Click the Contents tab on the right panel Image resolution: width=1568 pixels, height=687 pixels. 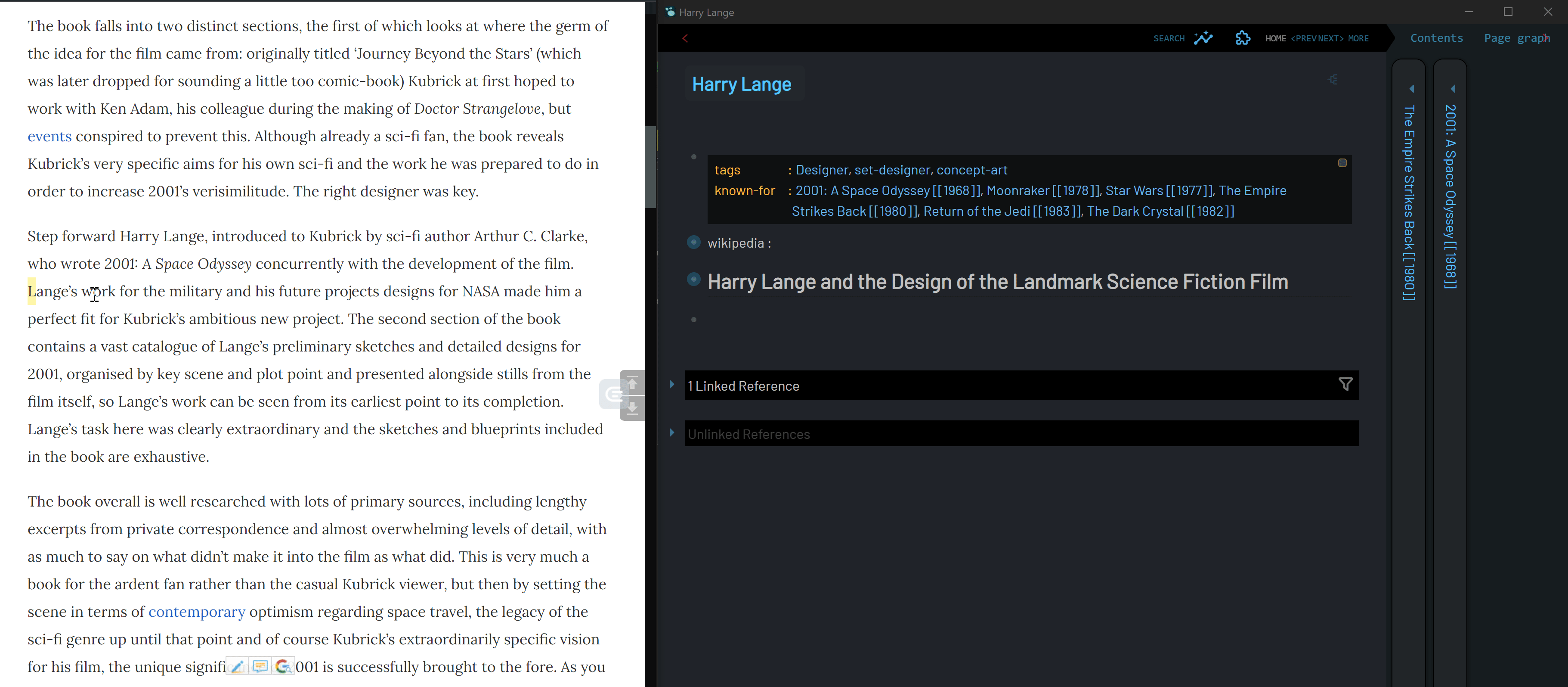click(1436, 38)
